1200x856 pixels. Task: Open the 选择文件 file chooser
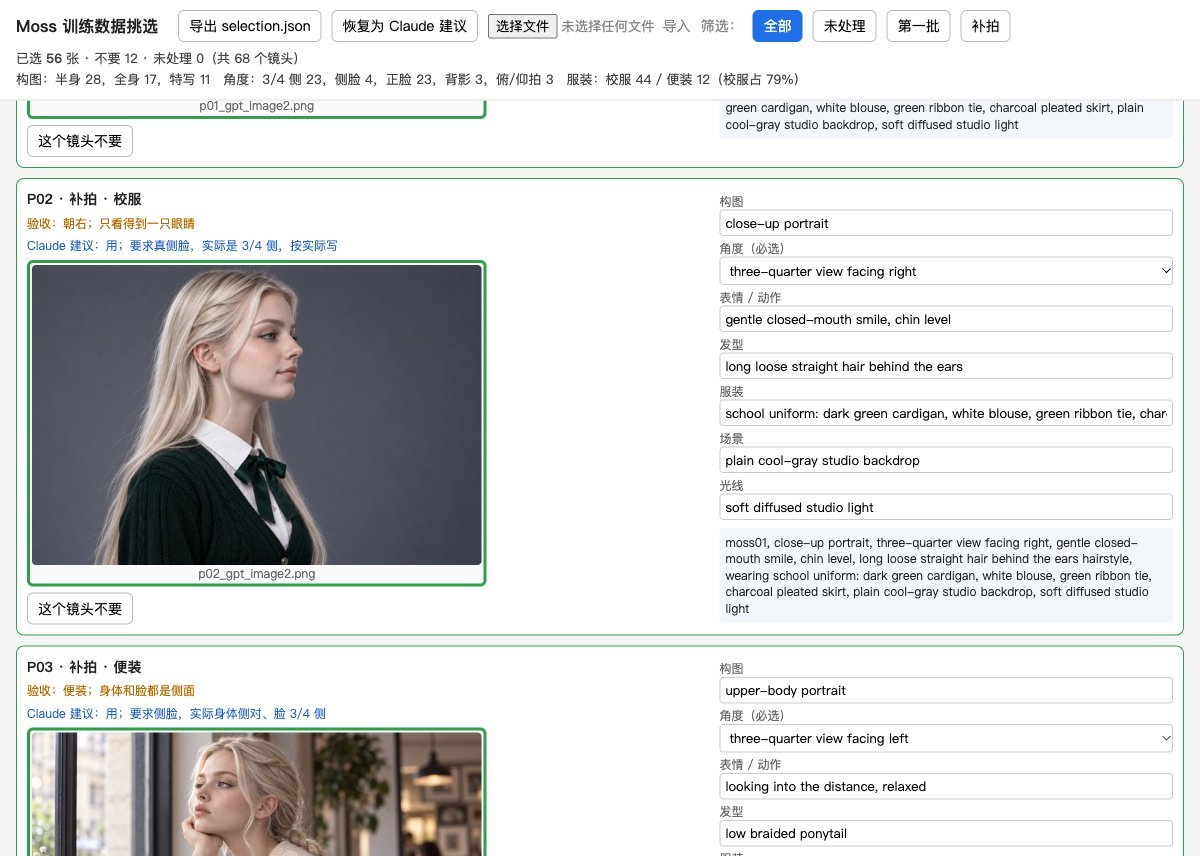tap(522, 26)
